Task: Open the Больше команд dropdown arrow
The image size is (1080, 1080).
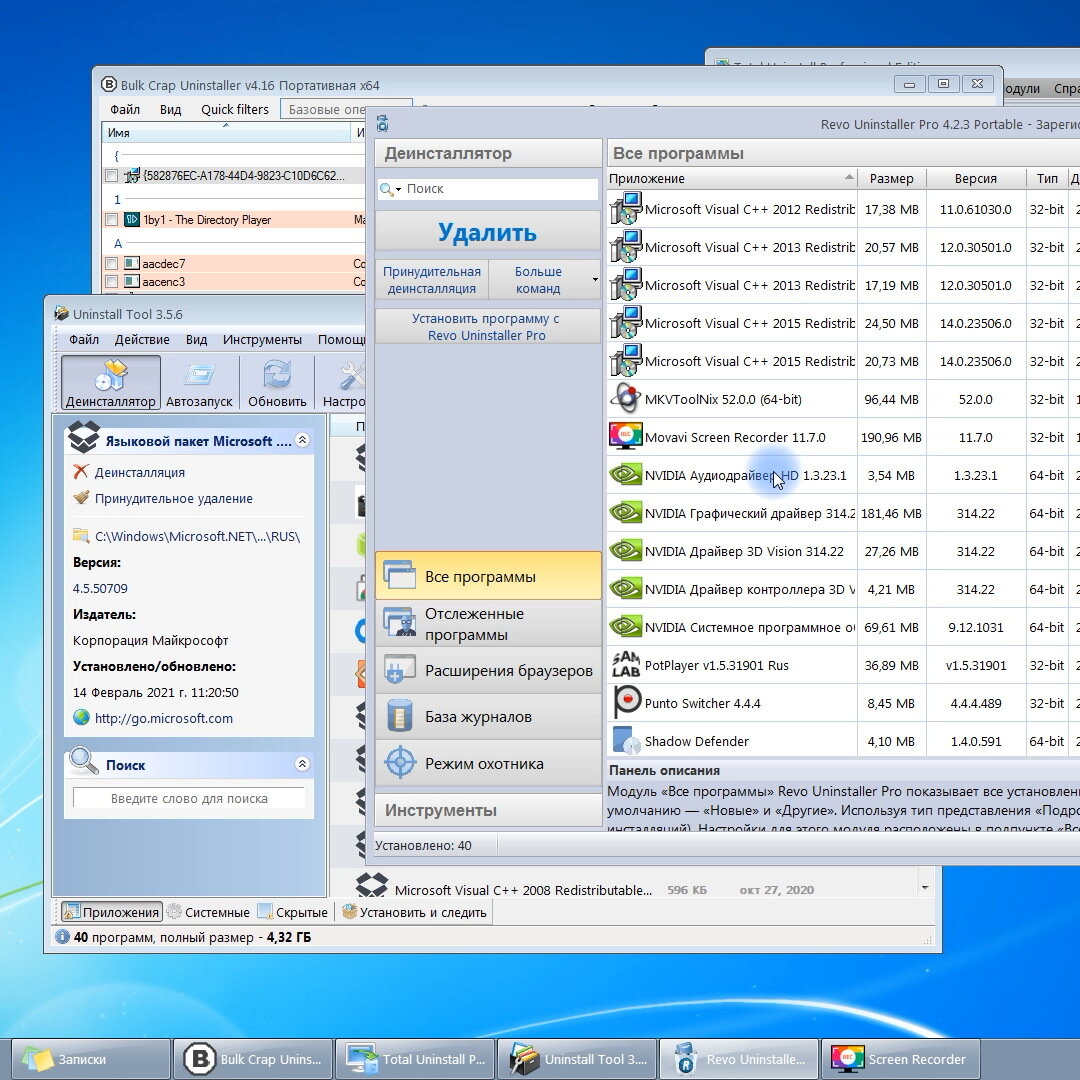Action: coord(594,280)
